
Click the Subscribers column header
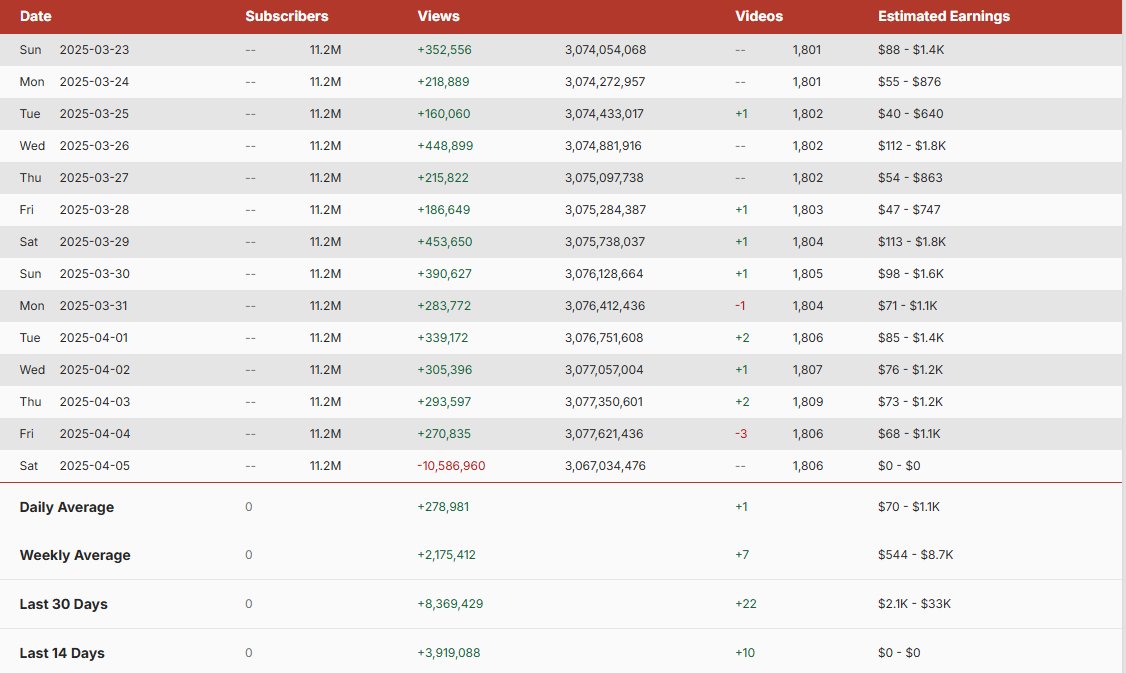pos(287,16)
